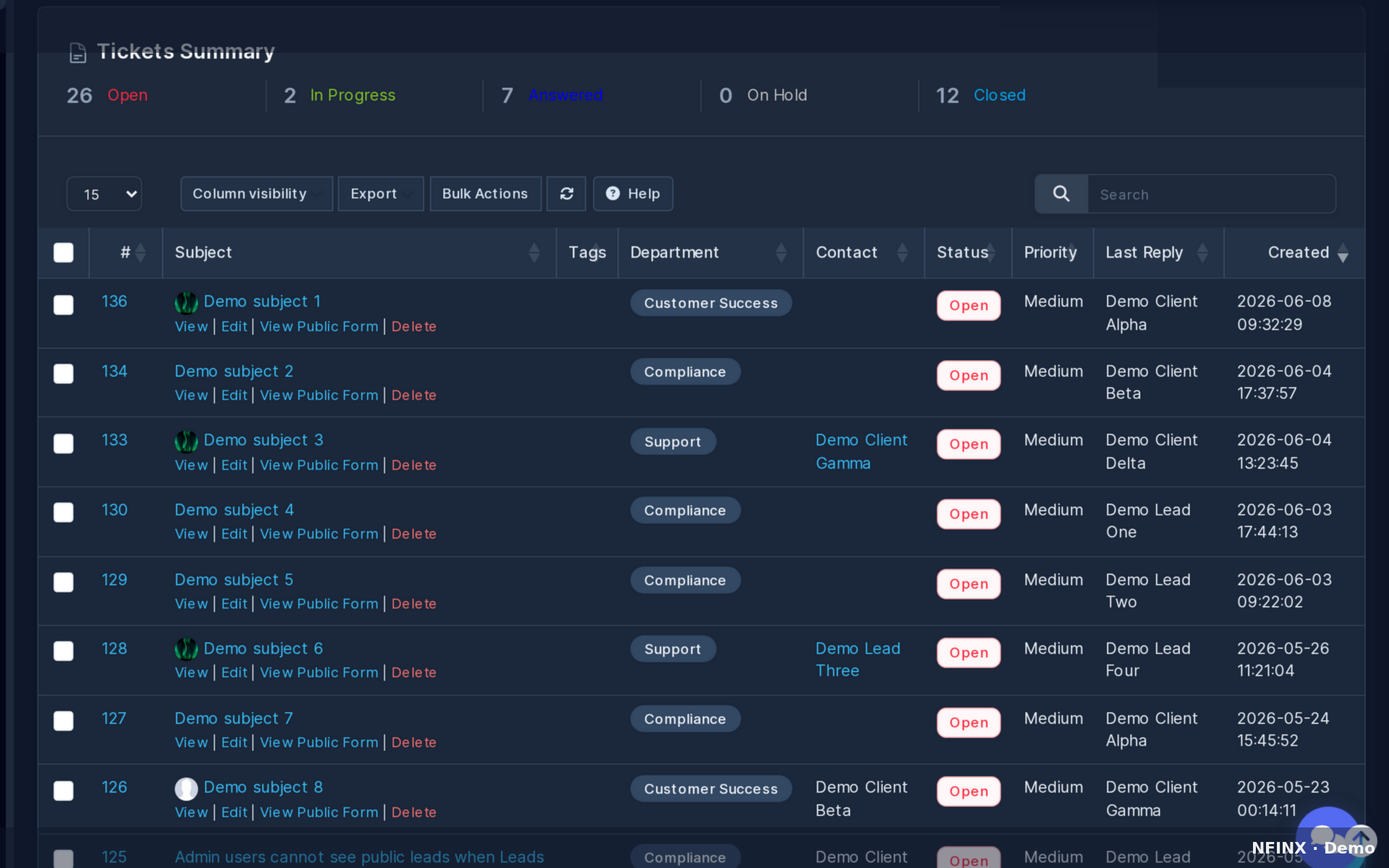The height and width of the screenshot is (868, 1389).
Task: Click Compliance badge on ticket 134
Action: tap(685, 372)
